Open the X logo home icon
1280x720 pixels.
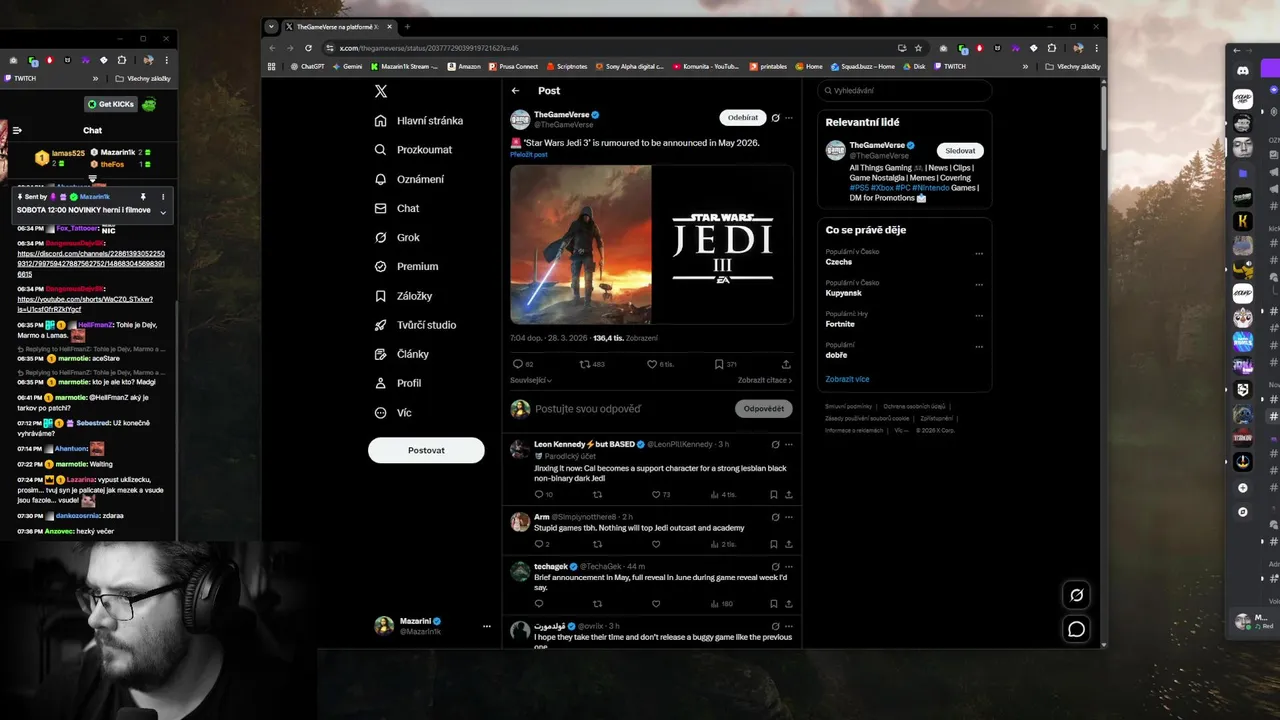click(x=381, y=91)
